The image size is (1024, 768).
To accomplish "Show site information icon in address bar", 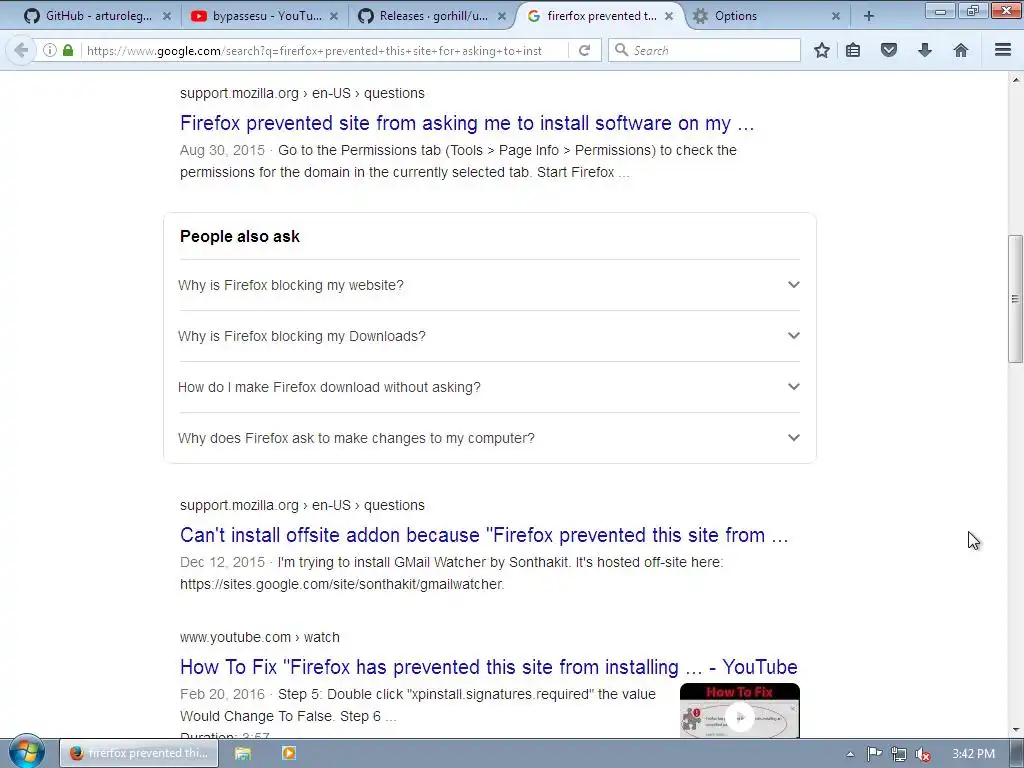I will pyautogui.click(x=50, y=50).
